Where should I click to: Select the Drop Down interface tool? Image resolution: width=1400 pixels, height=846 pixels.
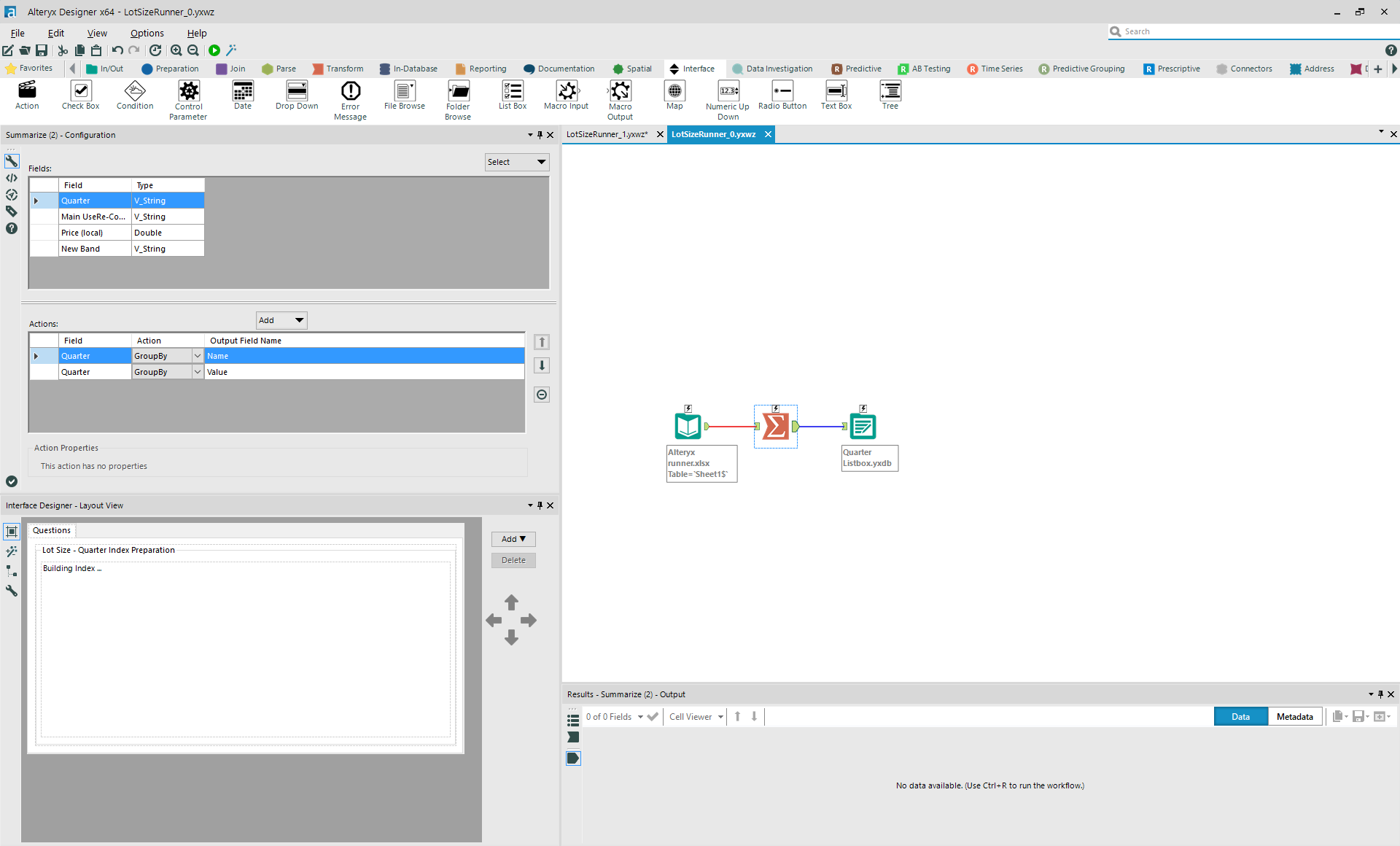point(296,96)
